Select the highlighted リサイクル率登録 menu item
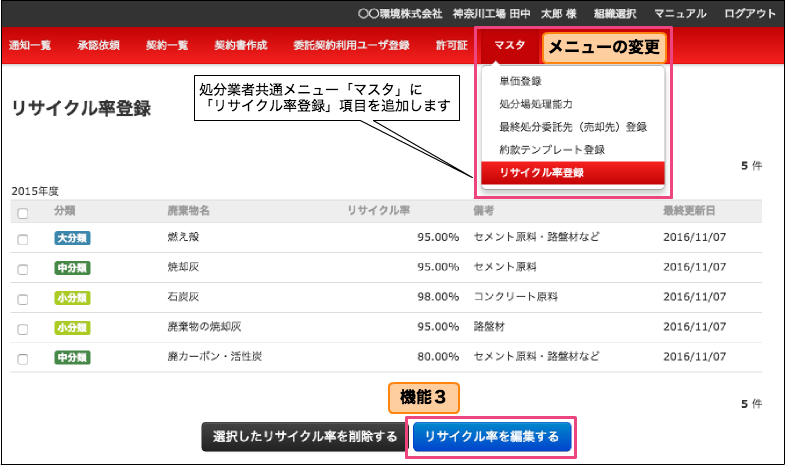This screenshot has height=469, width=785. (541, 173)
